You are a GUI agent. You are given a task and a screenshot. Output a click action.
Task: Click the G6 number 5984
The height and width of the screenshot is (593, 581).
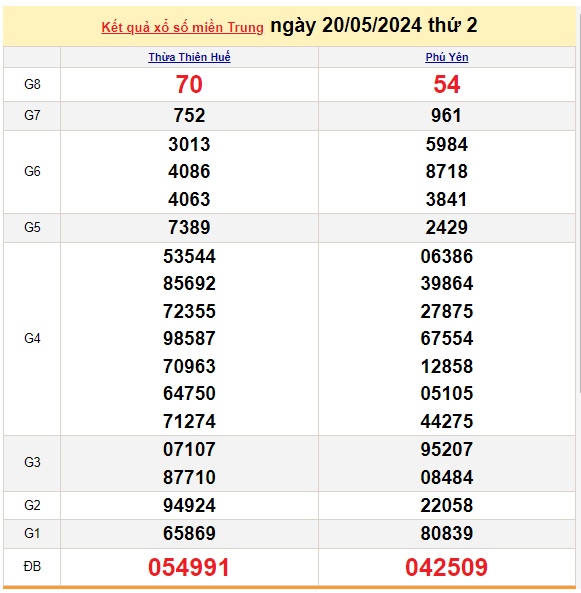(x=447, y=144)
